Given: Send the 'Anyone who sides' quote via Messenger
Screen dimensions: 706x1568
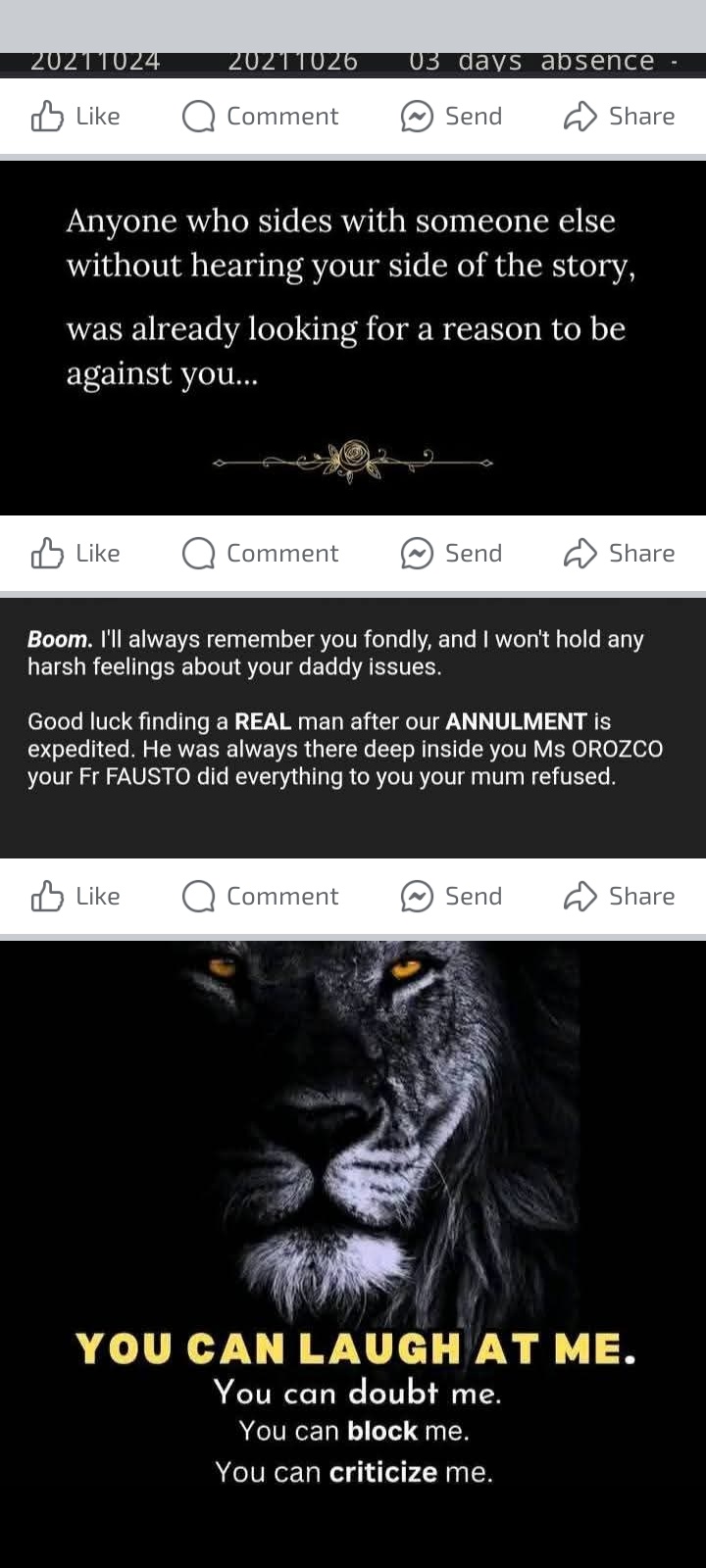Looking at the screenshot, I should 451,554.
